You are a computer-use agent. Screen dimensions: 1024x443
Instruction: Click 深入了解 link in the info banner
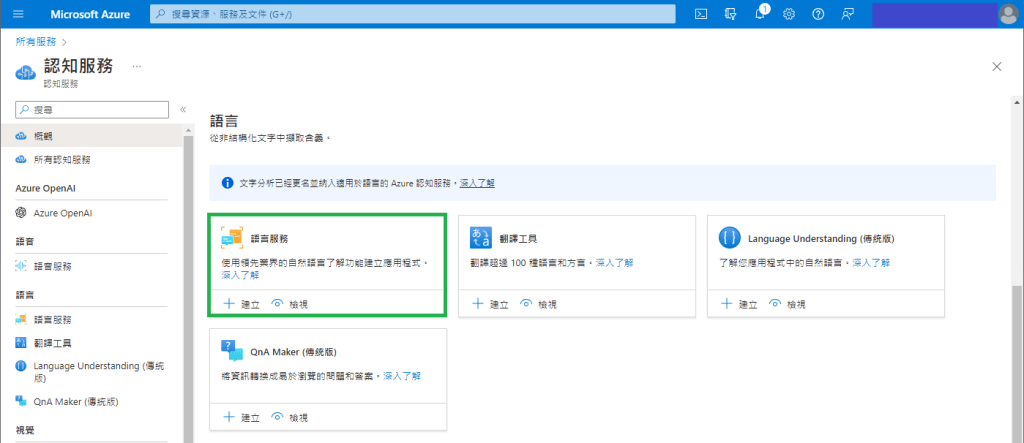pos(477,183)
